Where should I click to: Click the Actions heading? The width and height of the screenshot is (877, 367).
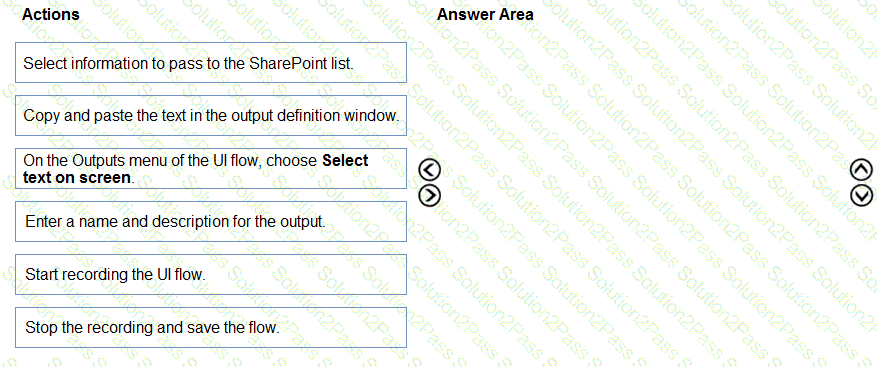tap(51, 14)
